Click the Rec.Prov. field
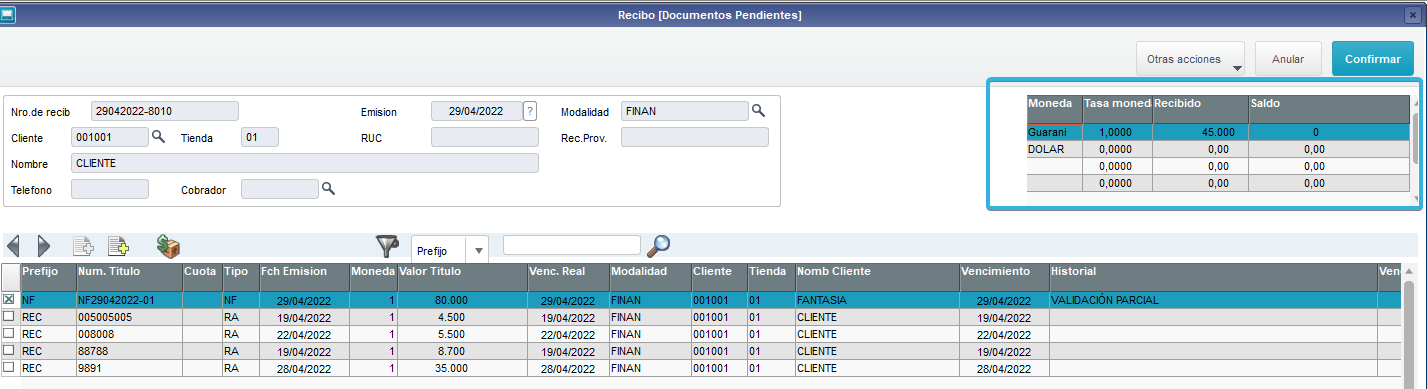1427x389 pixels. [x=695, y=137]
